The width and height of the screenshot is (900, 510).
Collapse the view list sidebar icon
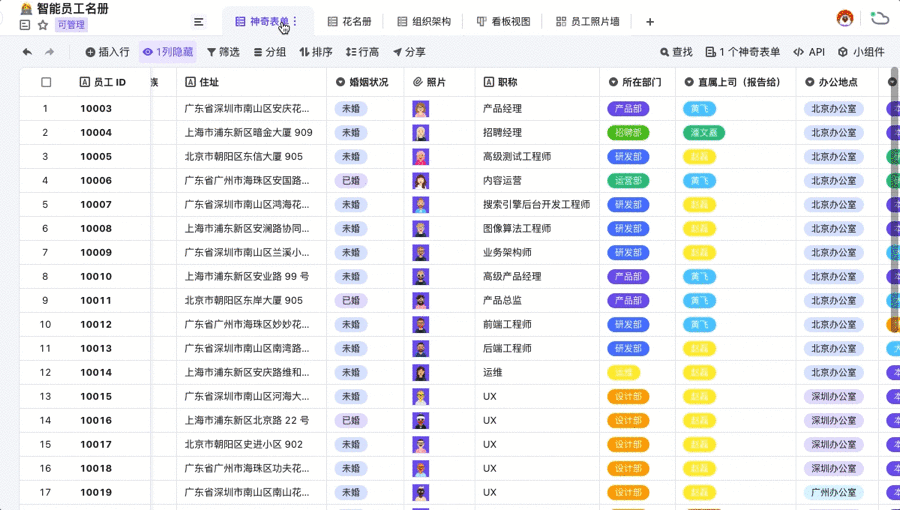(199, 22)
